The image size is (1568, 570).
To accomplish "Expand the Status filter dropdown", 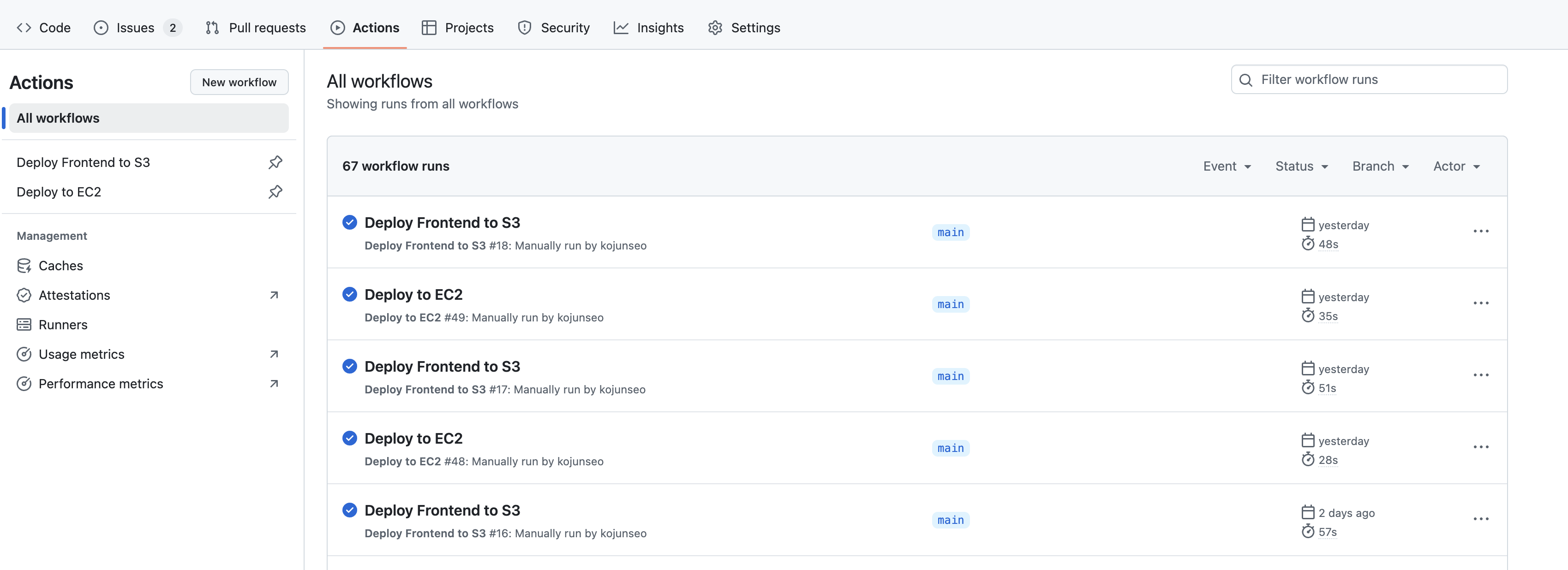I will 1301,166.
